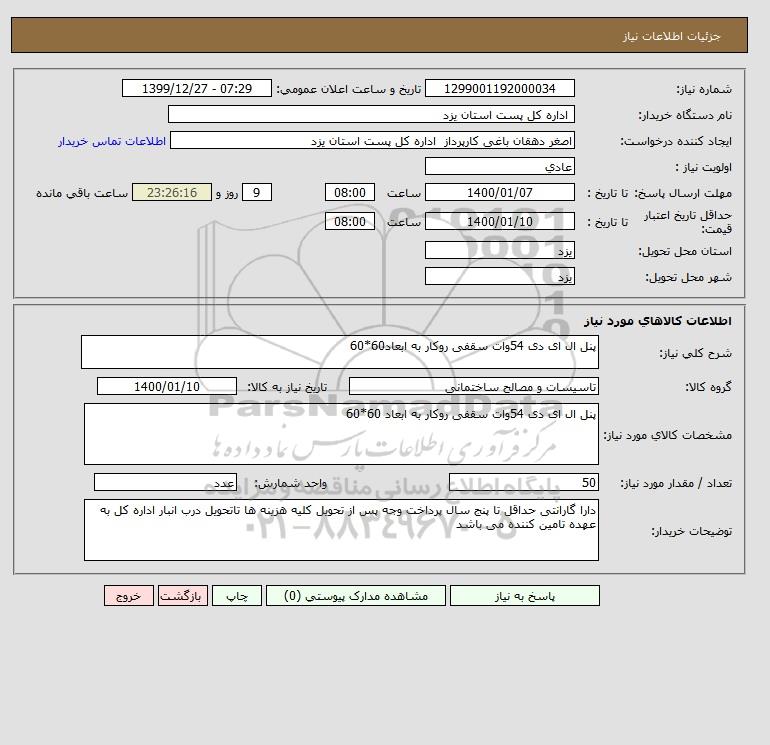Click the استان محل تحویل field
770x745 pixels.
pos(499,250)
